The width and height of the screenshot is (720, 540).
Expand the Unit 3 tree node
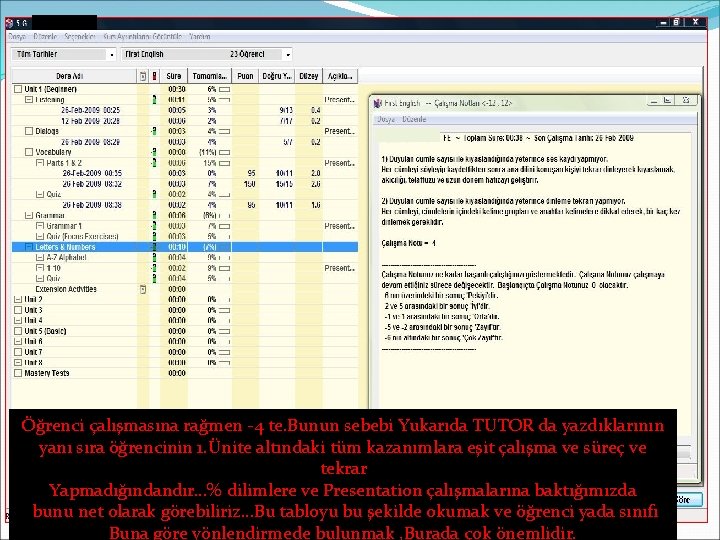18,310
